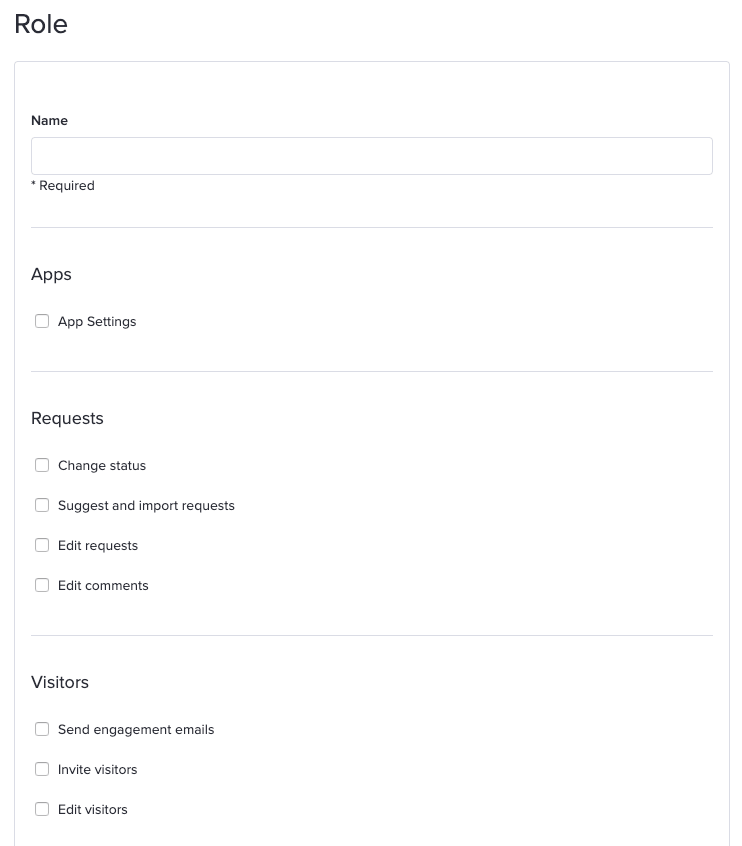Screen dimensions: 742x846
Task: Click the Role page title
Action: [x=41, y=24]
